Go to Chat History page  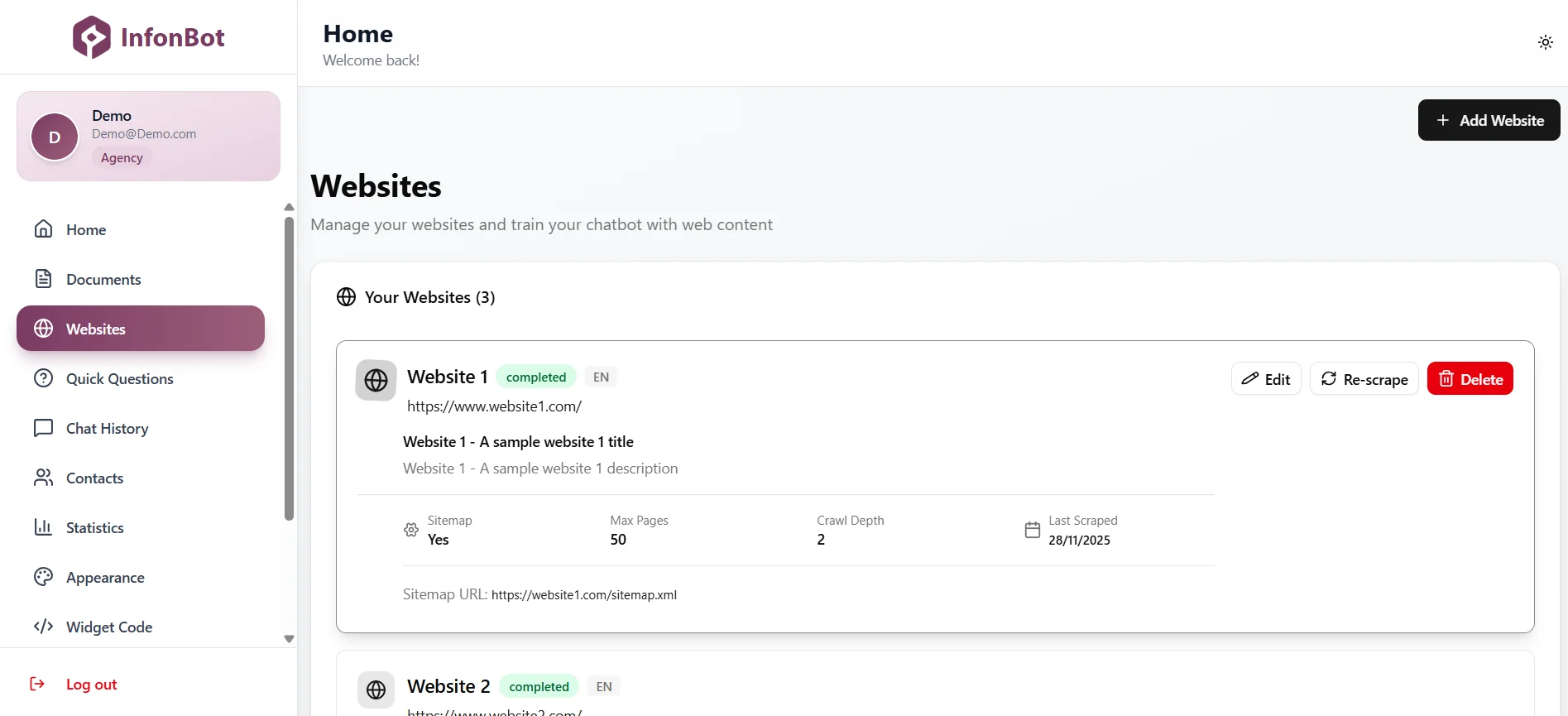tap(141, 428)
